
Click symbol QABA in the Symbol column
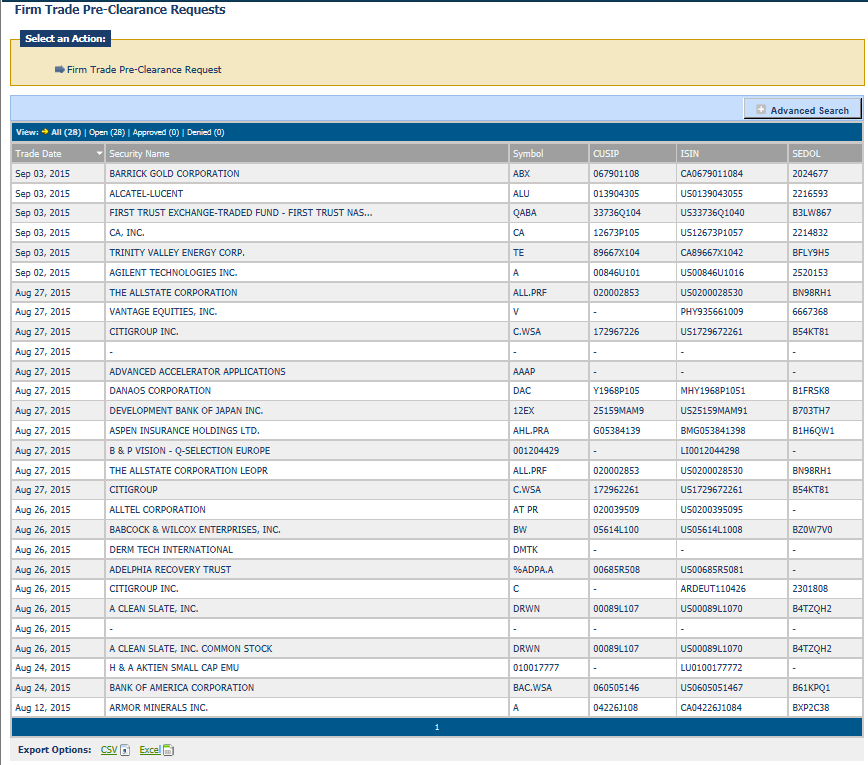524,213
